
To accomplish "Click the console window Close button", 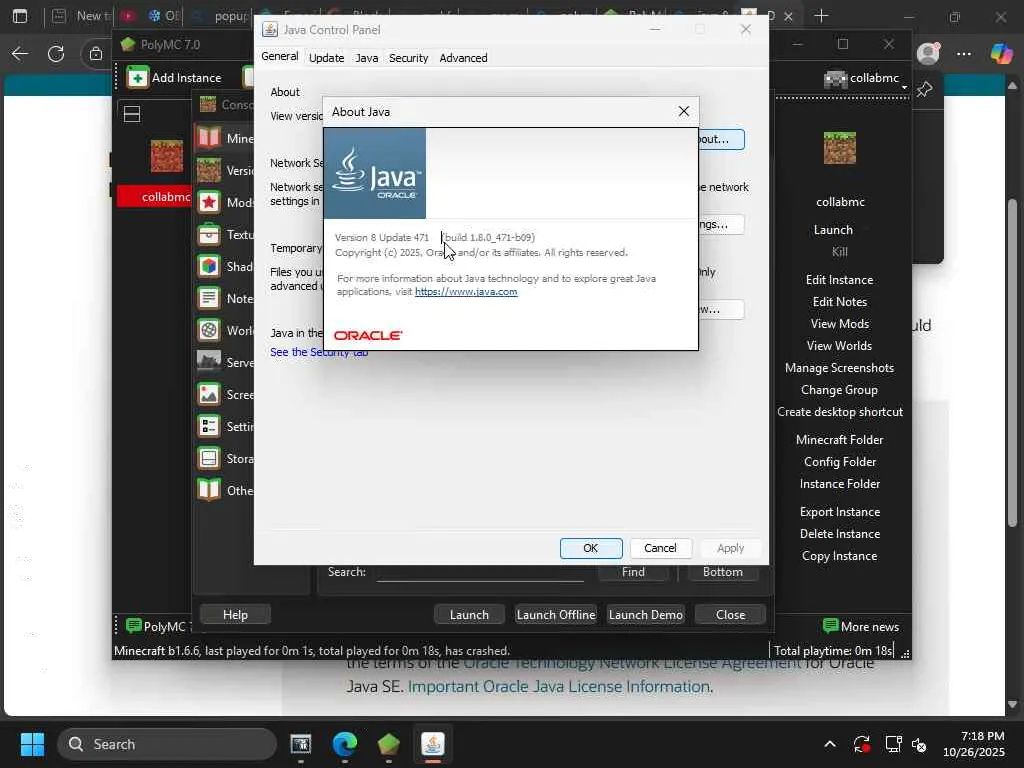I will pos(730,615).
